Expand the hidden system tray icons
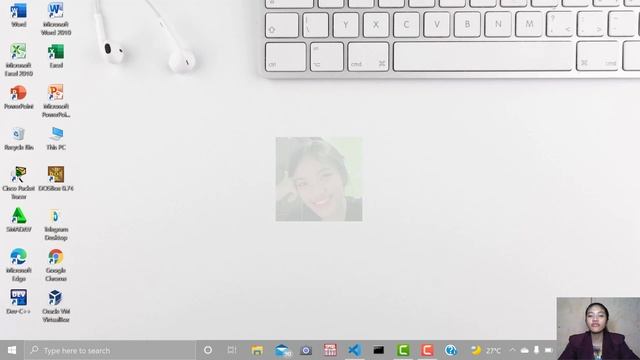Viewport: 640px width, 360px height. (513, 350)
